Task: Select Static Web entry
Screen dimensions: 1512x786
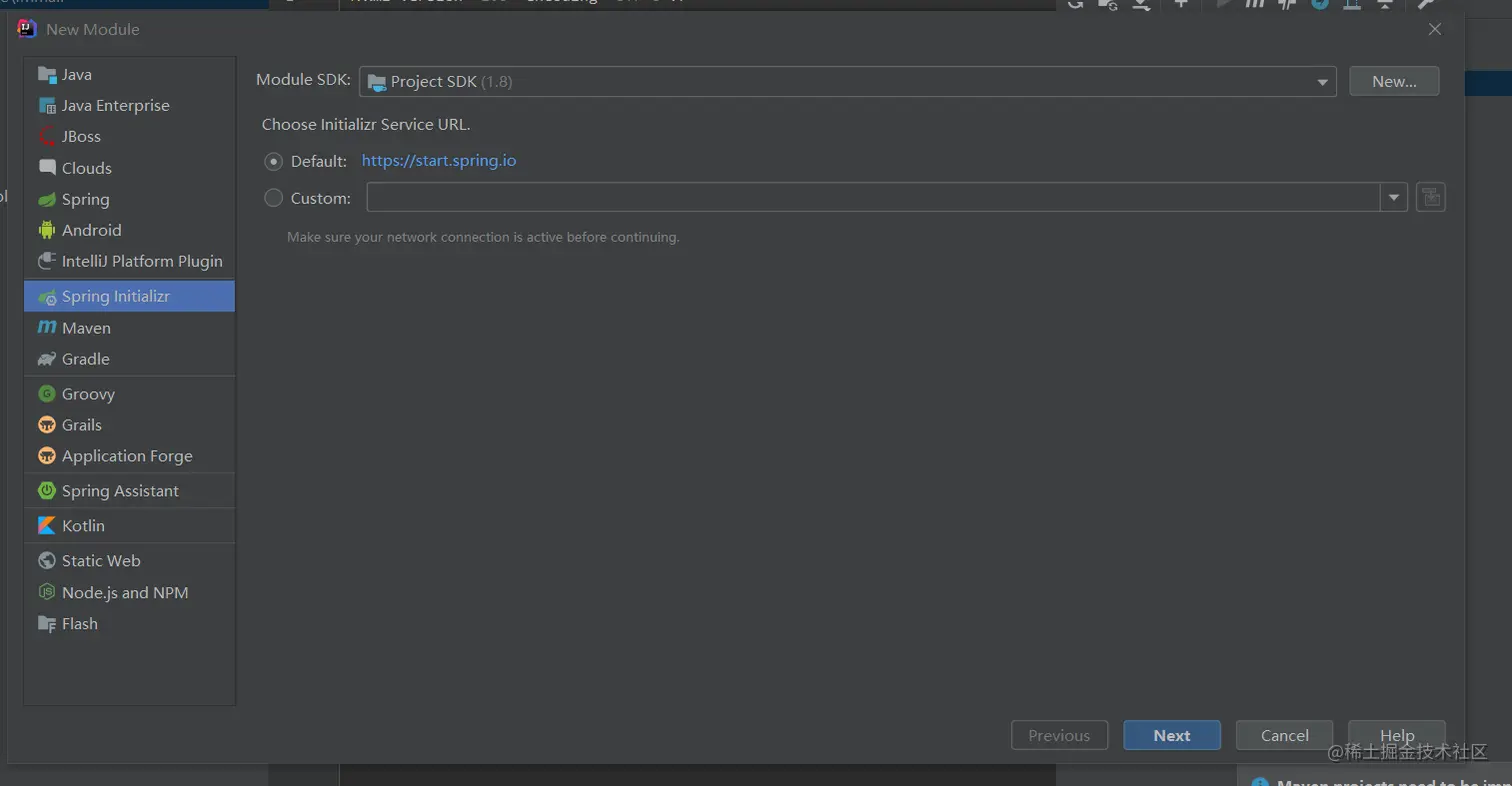Action: (129, 561)
